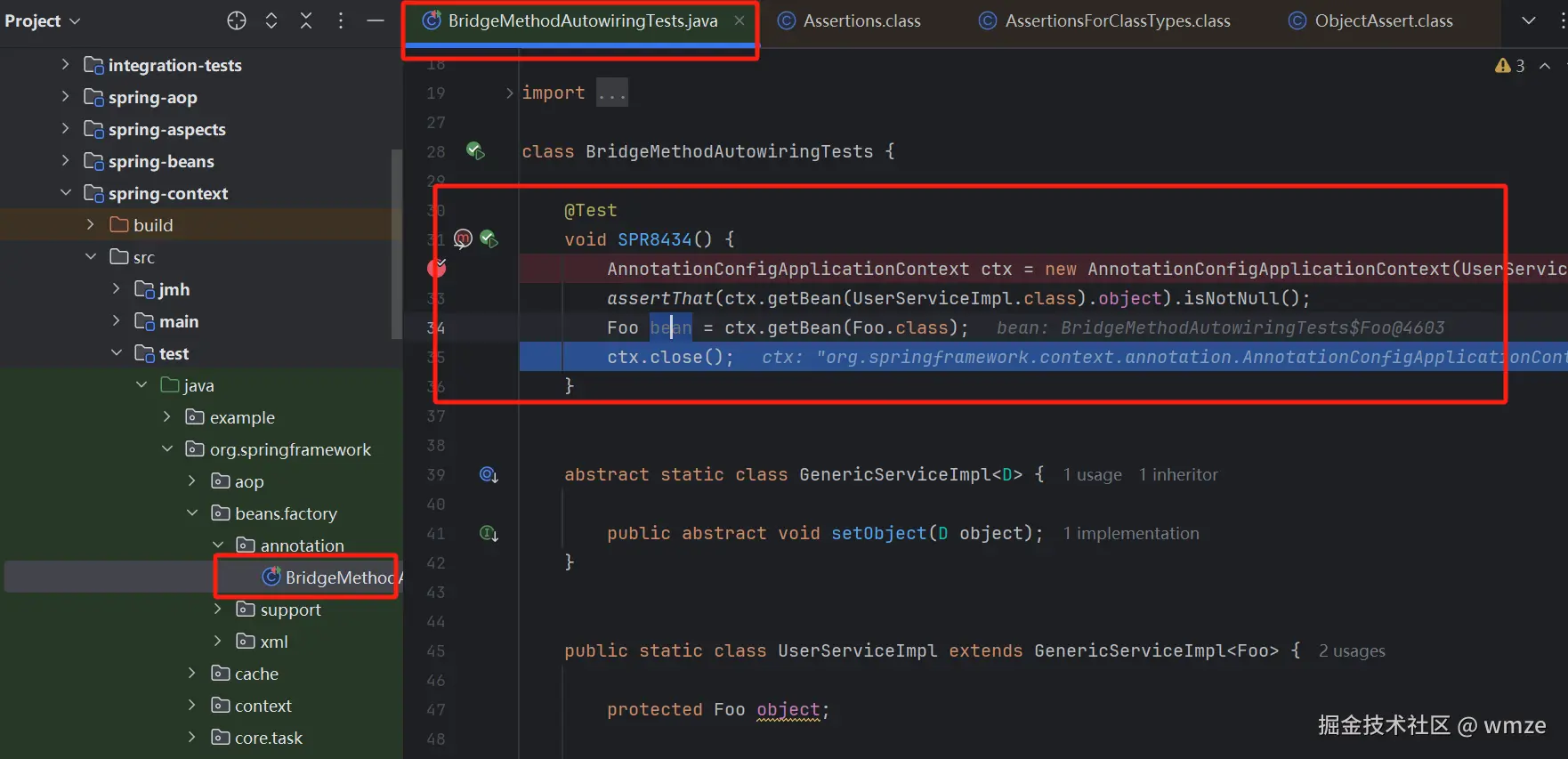1568x759 pixels.
Task: Expand the spring-beans module
Action: (65, 160)
